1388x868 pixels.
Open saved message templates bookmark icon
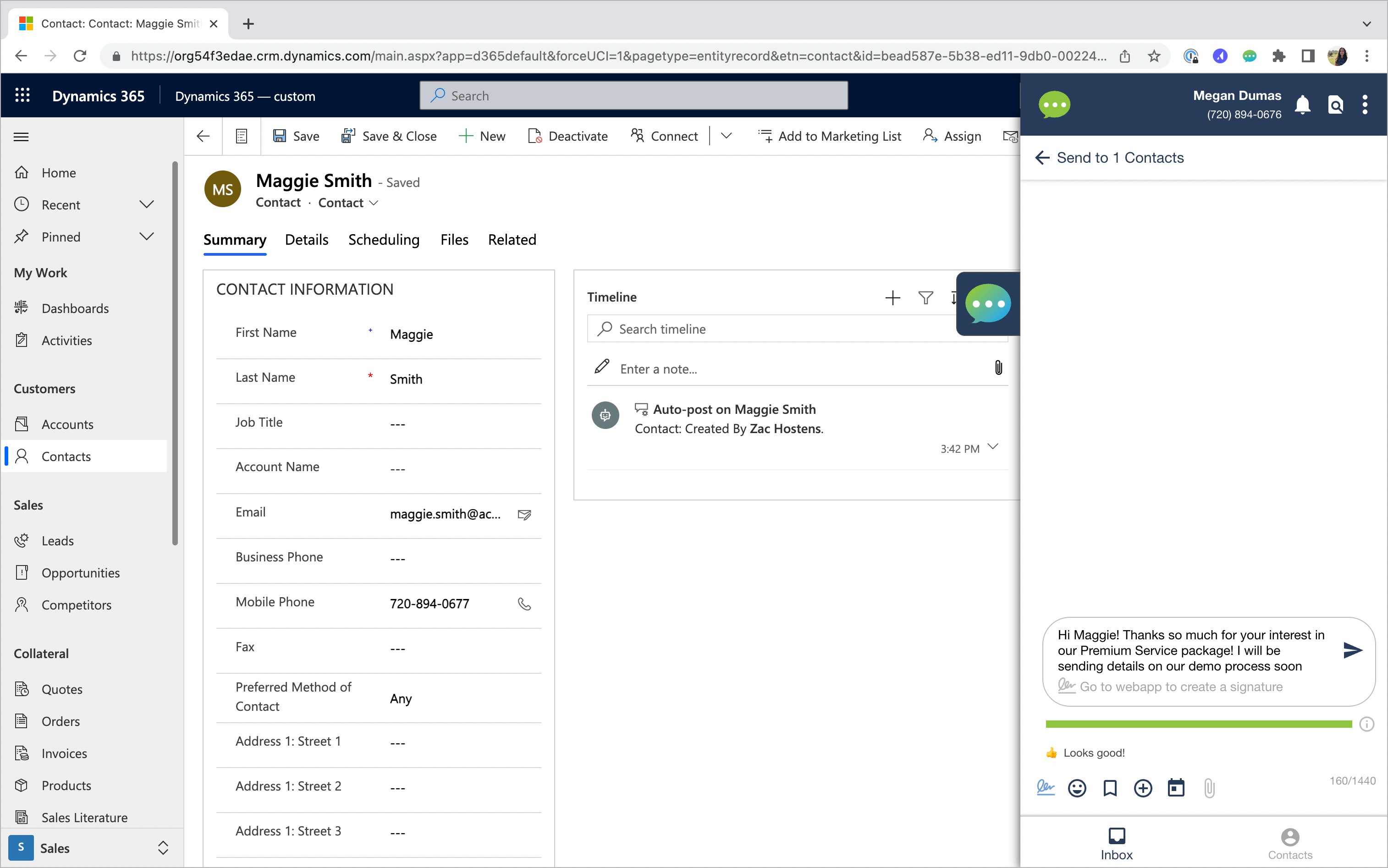point(1110,788)
